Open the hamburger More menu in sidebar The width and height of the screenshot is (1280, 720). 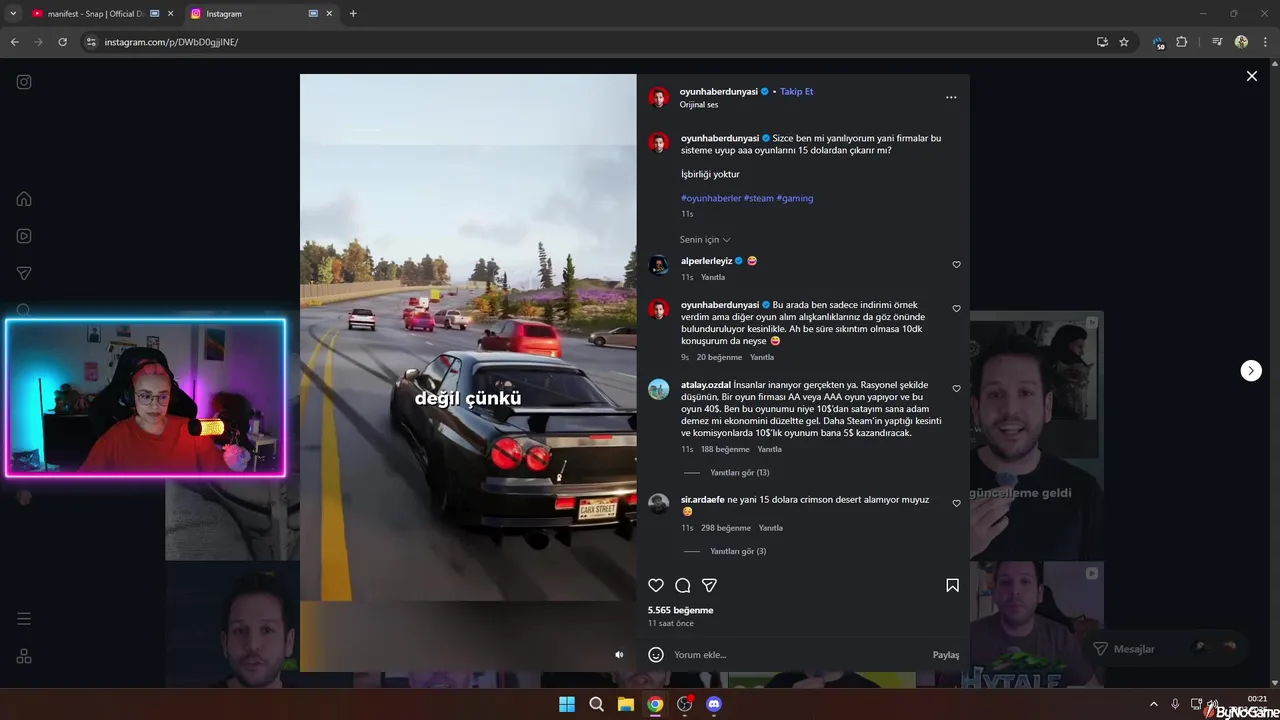(24, 619)
